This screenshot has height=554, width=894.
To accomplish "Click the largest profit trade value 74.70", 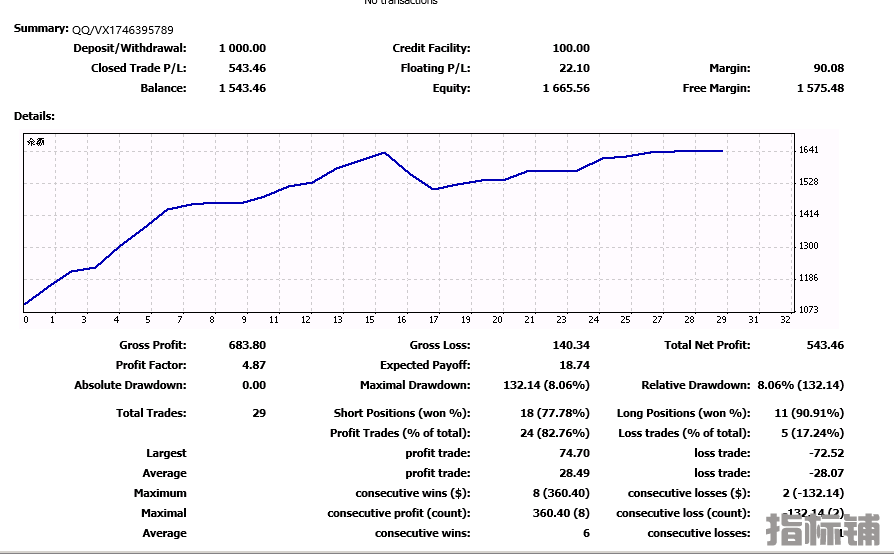I will point(574,453).
